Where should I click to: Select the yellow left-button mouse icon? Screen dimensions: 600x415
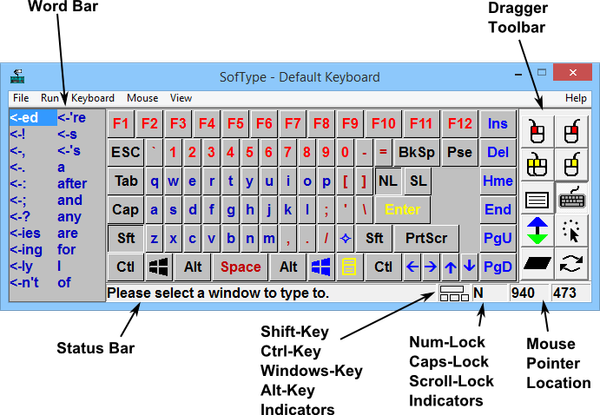pos(571,164)
